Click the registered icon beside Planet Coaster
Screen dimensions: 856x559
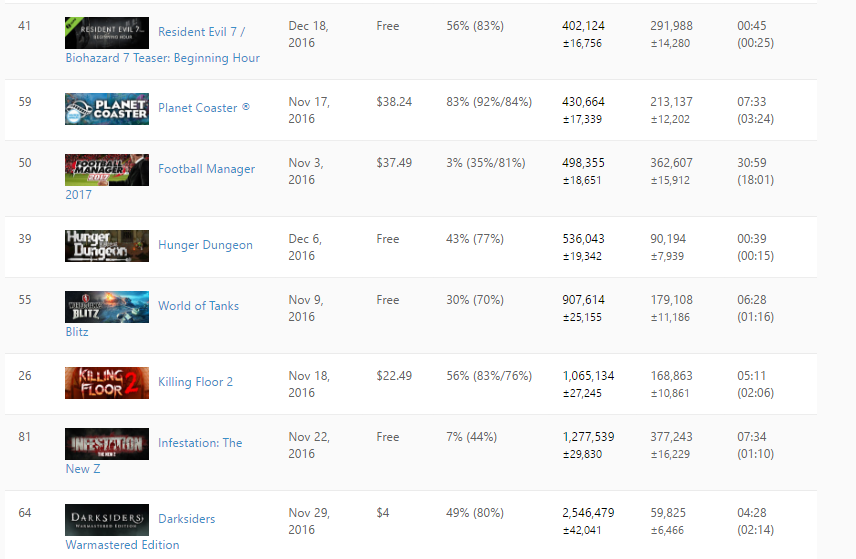(x=246, y=107)
